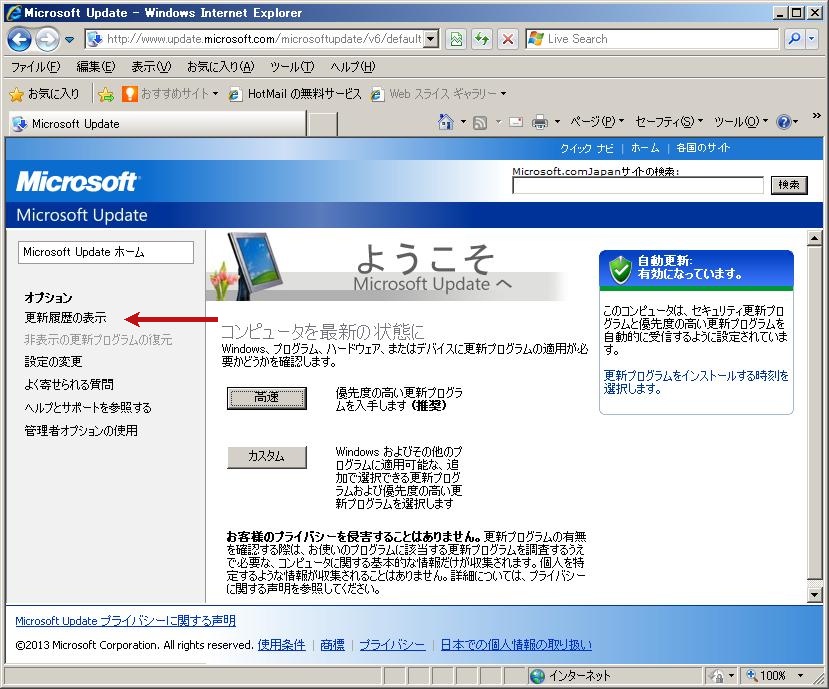Open the お気に入り(A) menu
The height and width of the screenshot is (689, 829).
click(220, 67)
